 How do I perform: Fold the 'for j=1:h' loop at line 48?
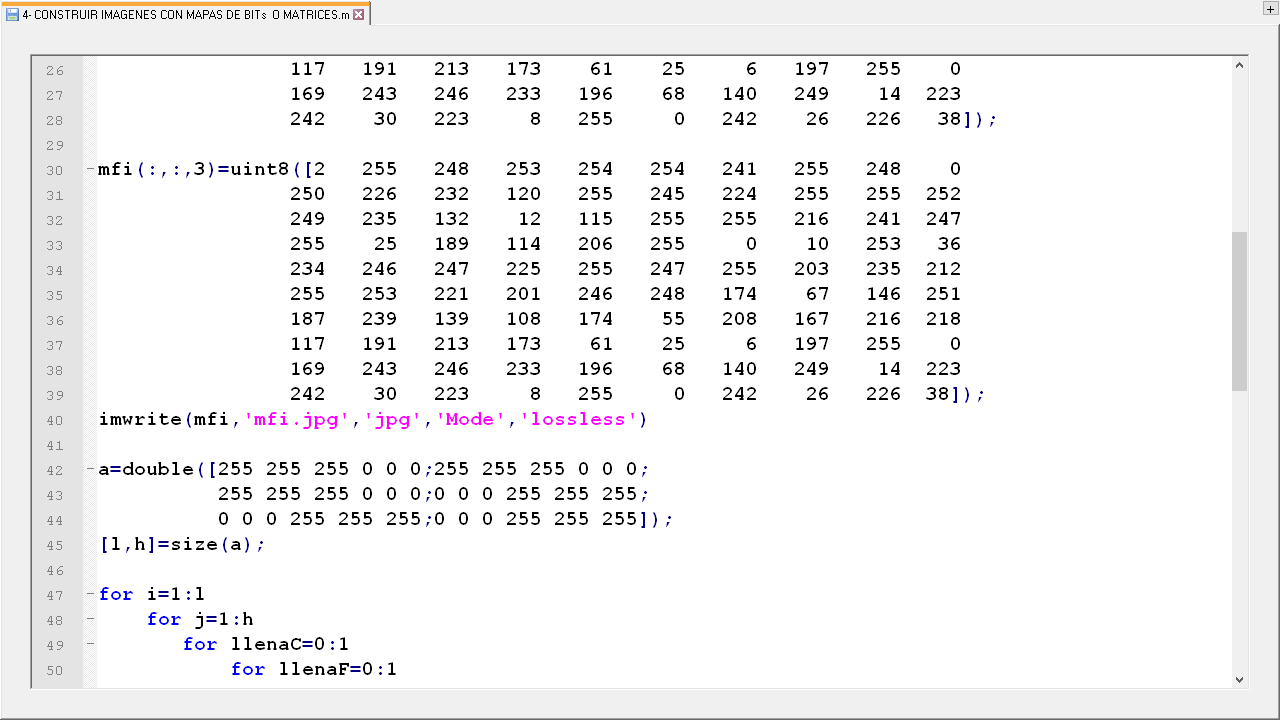(90, 619)
